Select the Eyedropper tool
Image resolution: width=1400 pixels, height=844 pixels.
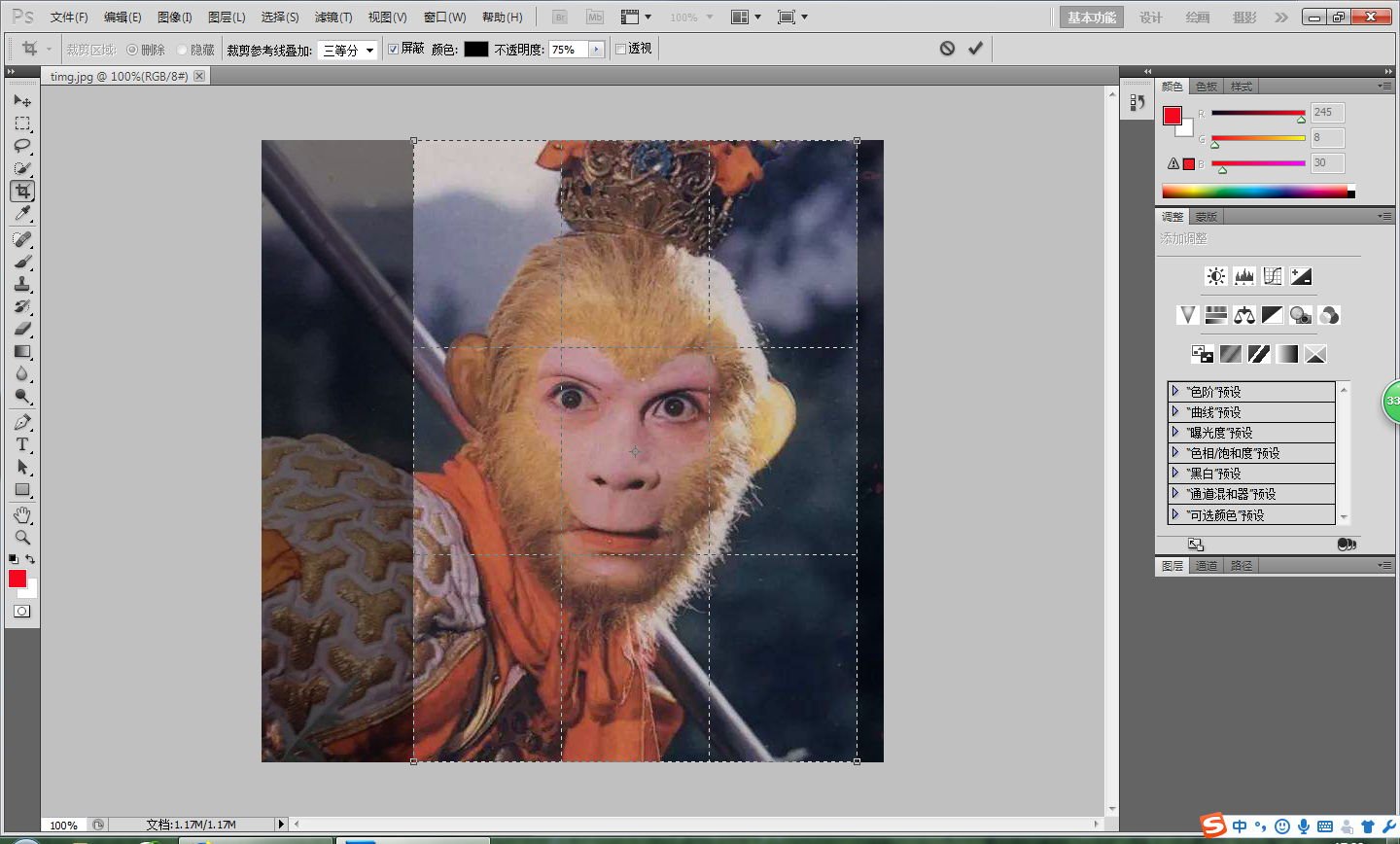(x=22, y=214)
